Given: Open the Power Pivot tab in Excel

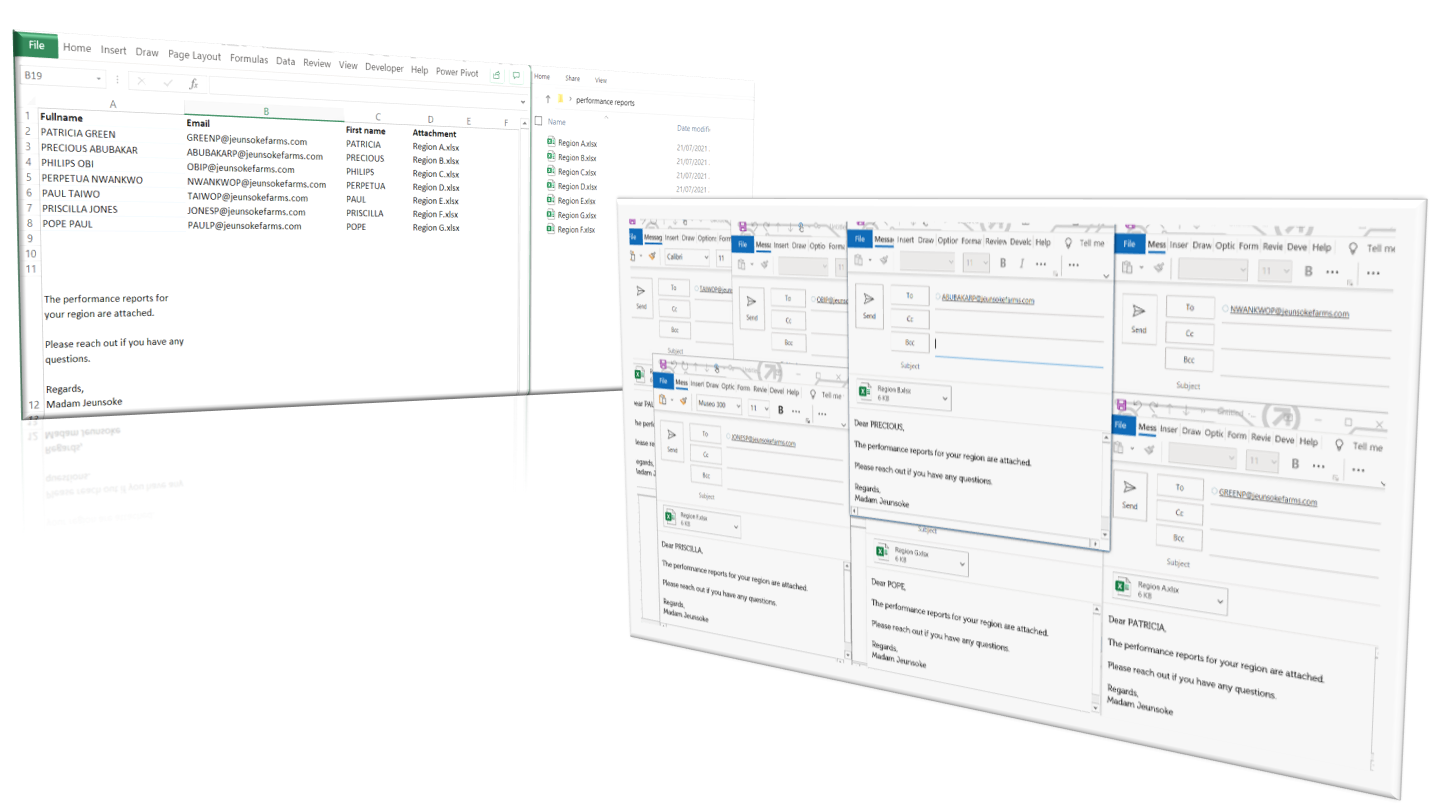Looking at the screenshot, I should [x=457, y=73].
